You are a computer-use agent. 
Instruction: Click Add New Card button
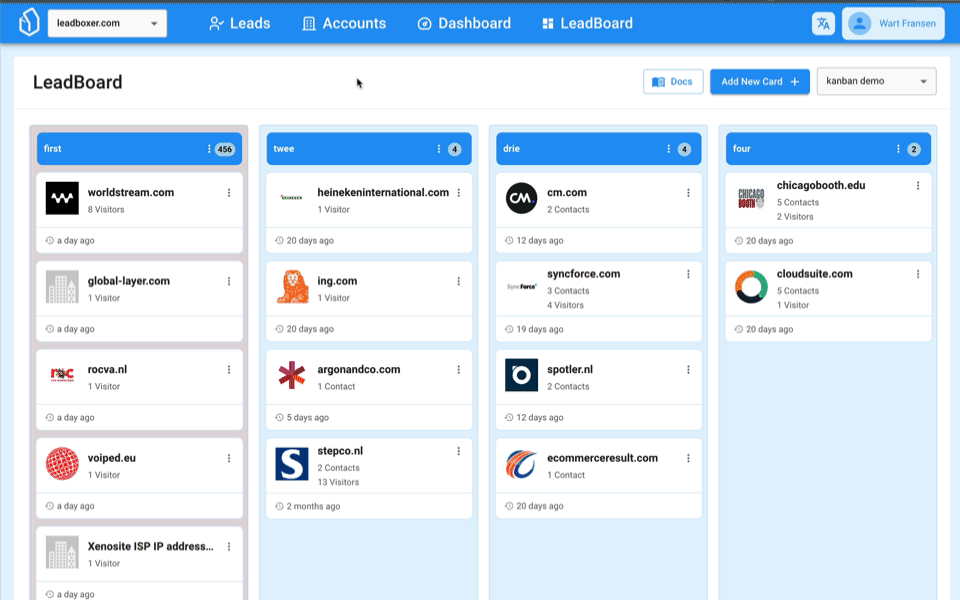pos(760,81)
